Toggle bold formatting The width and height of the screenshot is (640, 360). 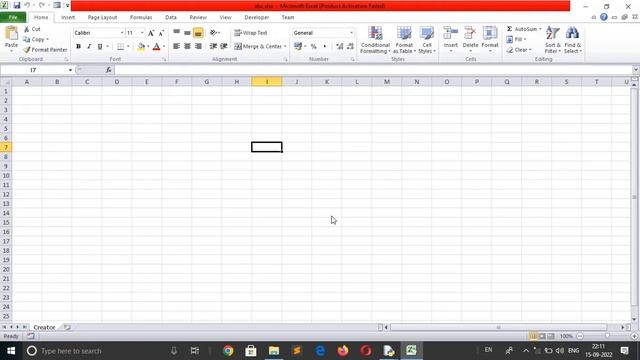78,47
